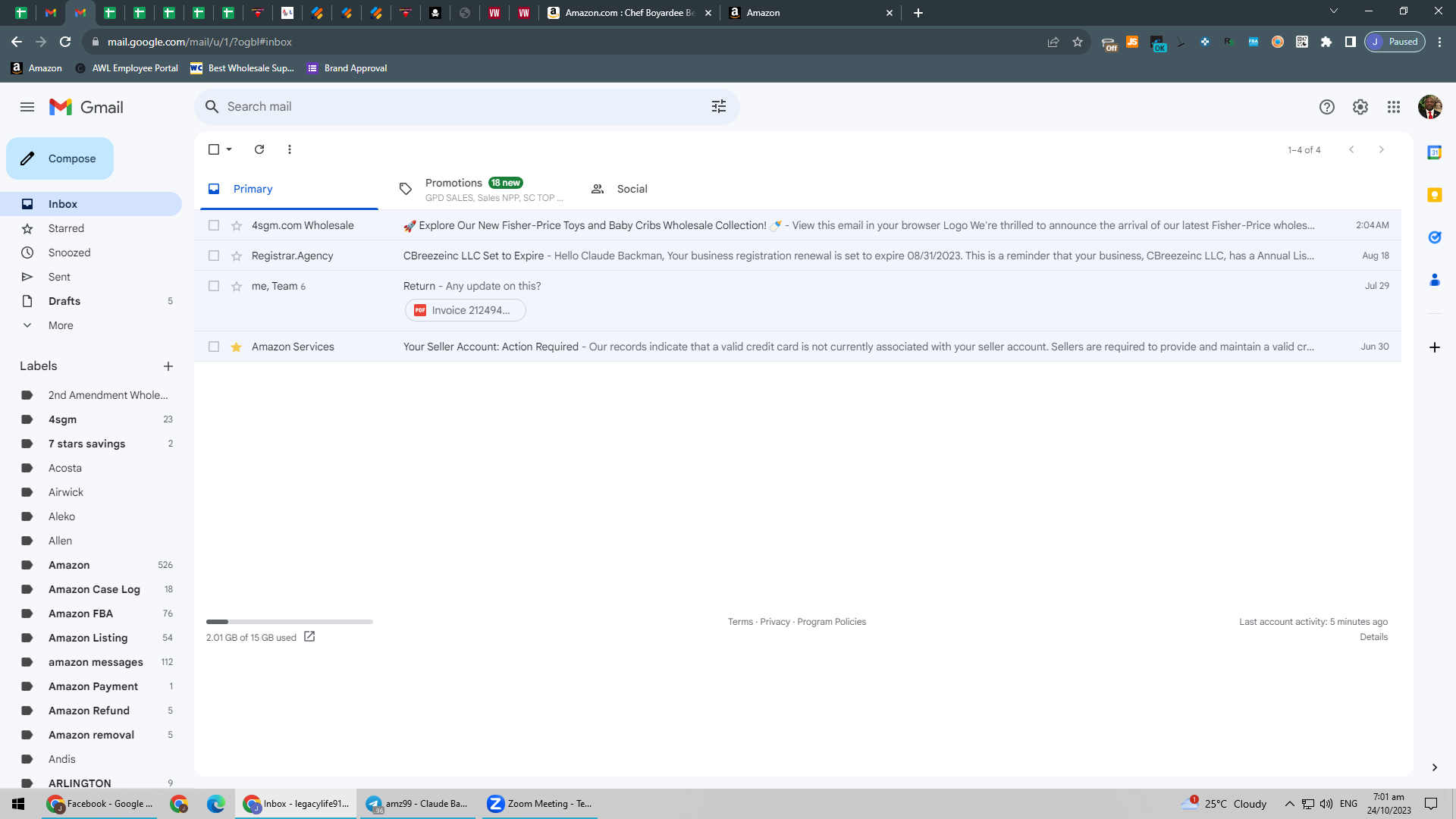
Task: Click the Search mail field
Action: pos(467,107)
